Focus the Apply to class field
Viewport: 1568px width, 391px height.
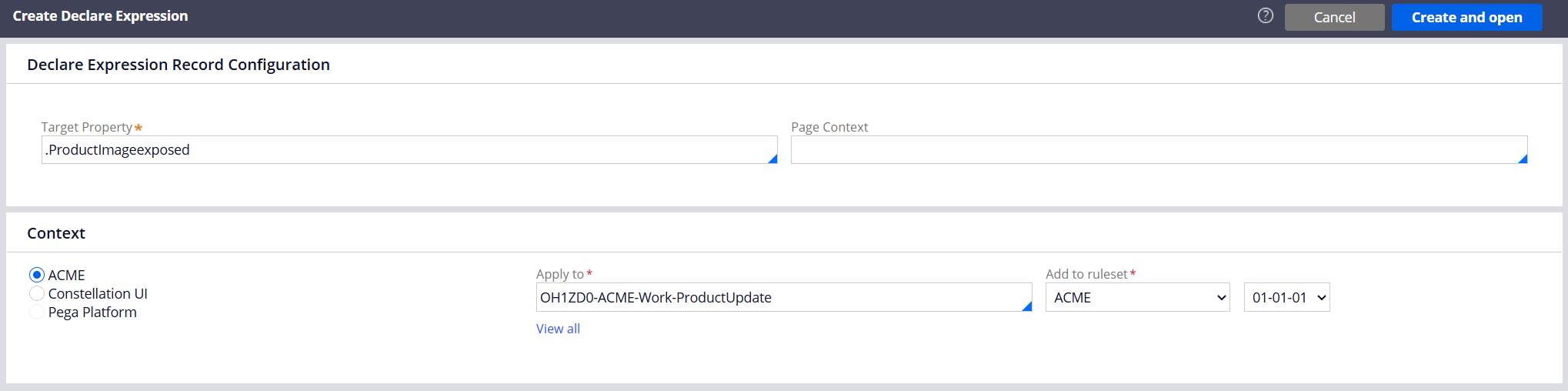783,297
